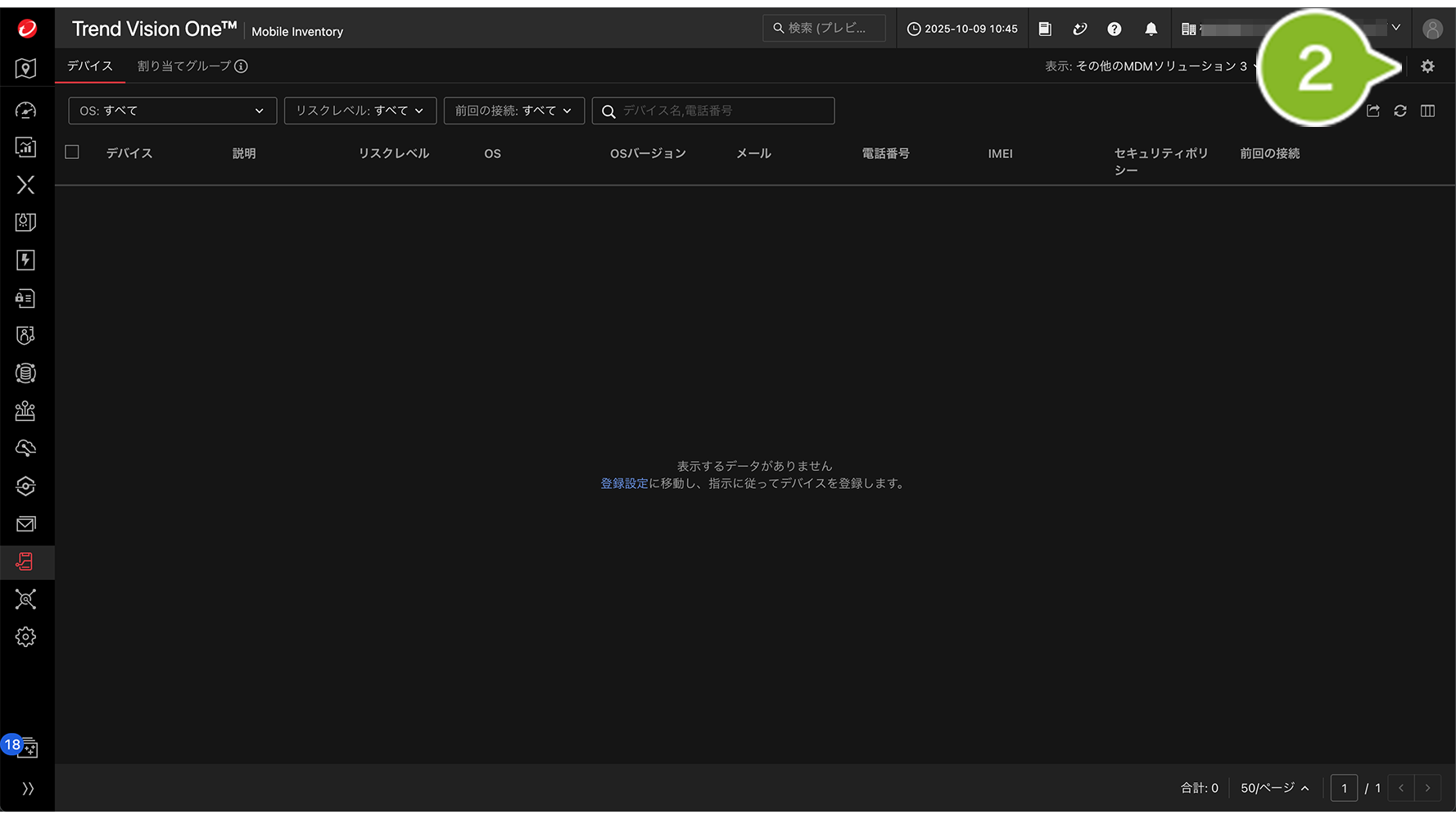This screenshot has height=819, width=1456.
Task: Open the column customization icon
Action: [1427, 111]
